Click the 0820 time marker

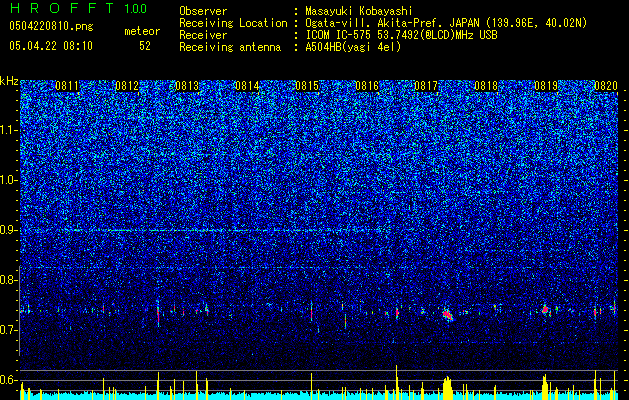point(606,86)
